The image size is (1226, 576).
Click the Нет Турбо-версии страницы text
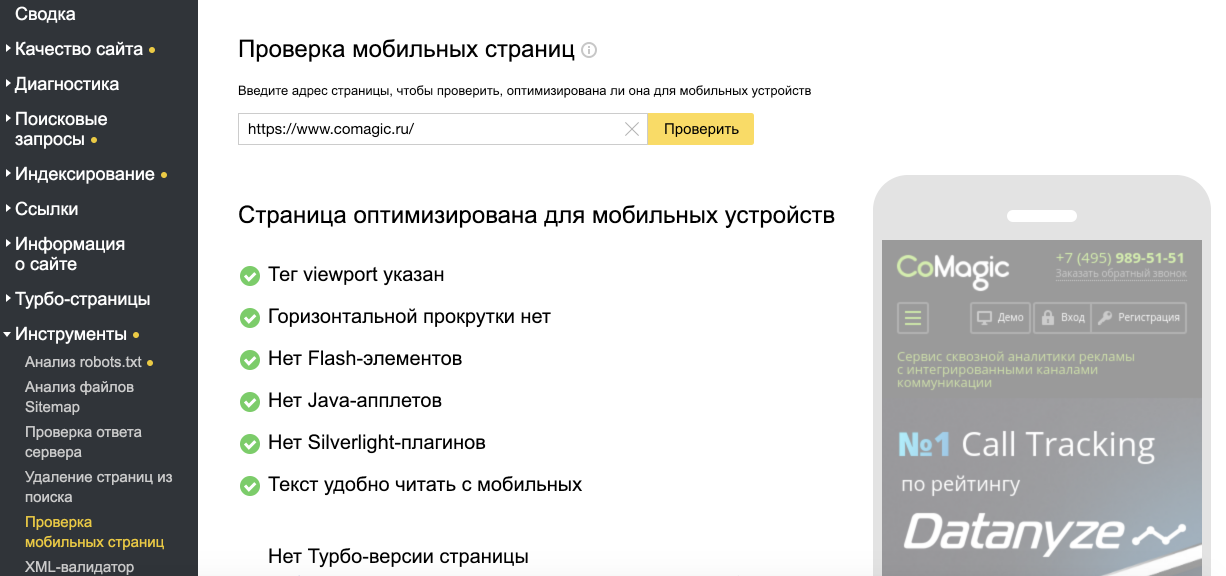click(x=398, y=557)
